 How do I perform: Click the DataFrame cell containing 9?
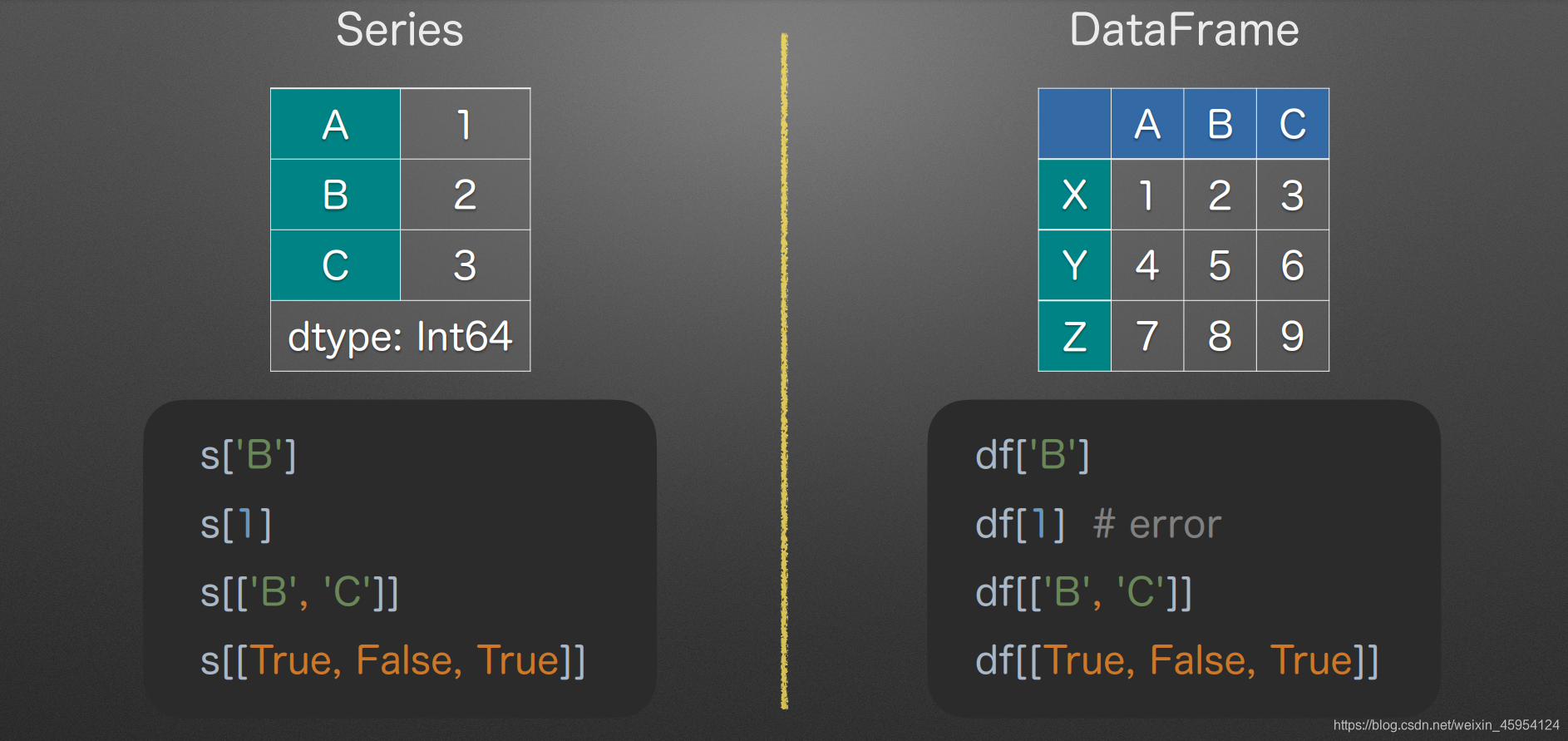(1293, 336)
